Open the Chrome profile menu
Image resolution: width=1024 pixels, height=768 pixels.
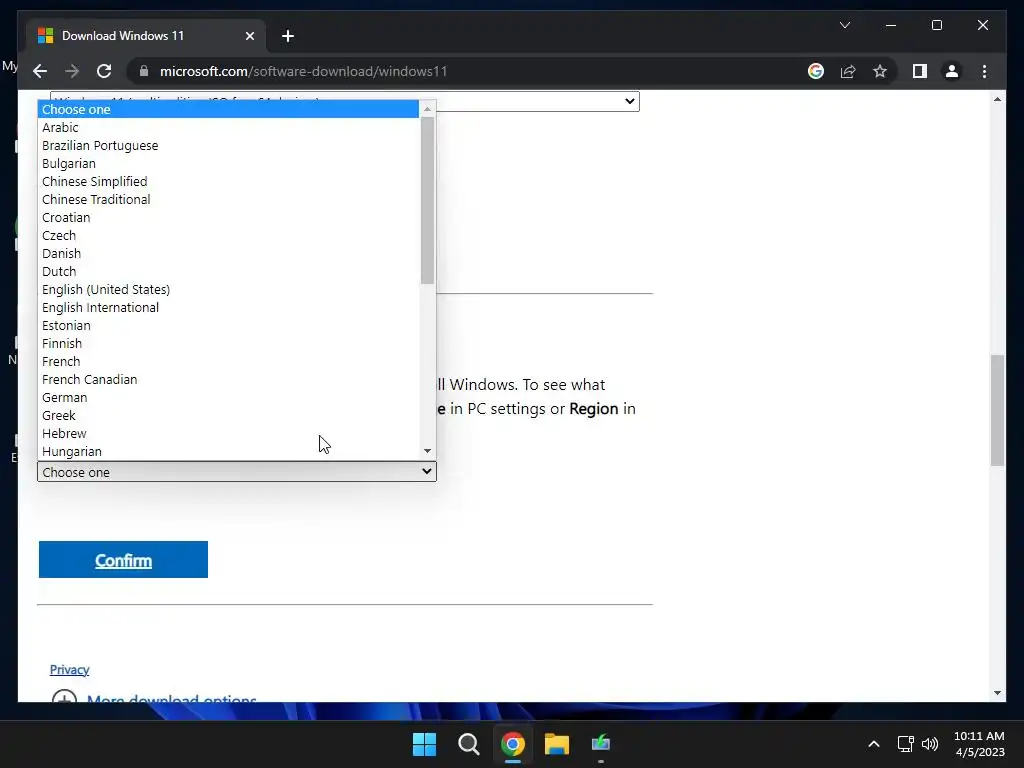pos(952,71)
